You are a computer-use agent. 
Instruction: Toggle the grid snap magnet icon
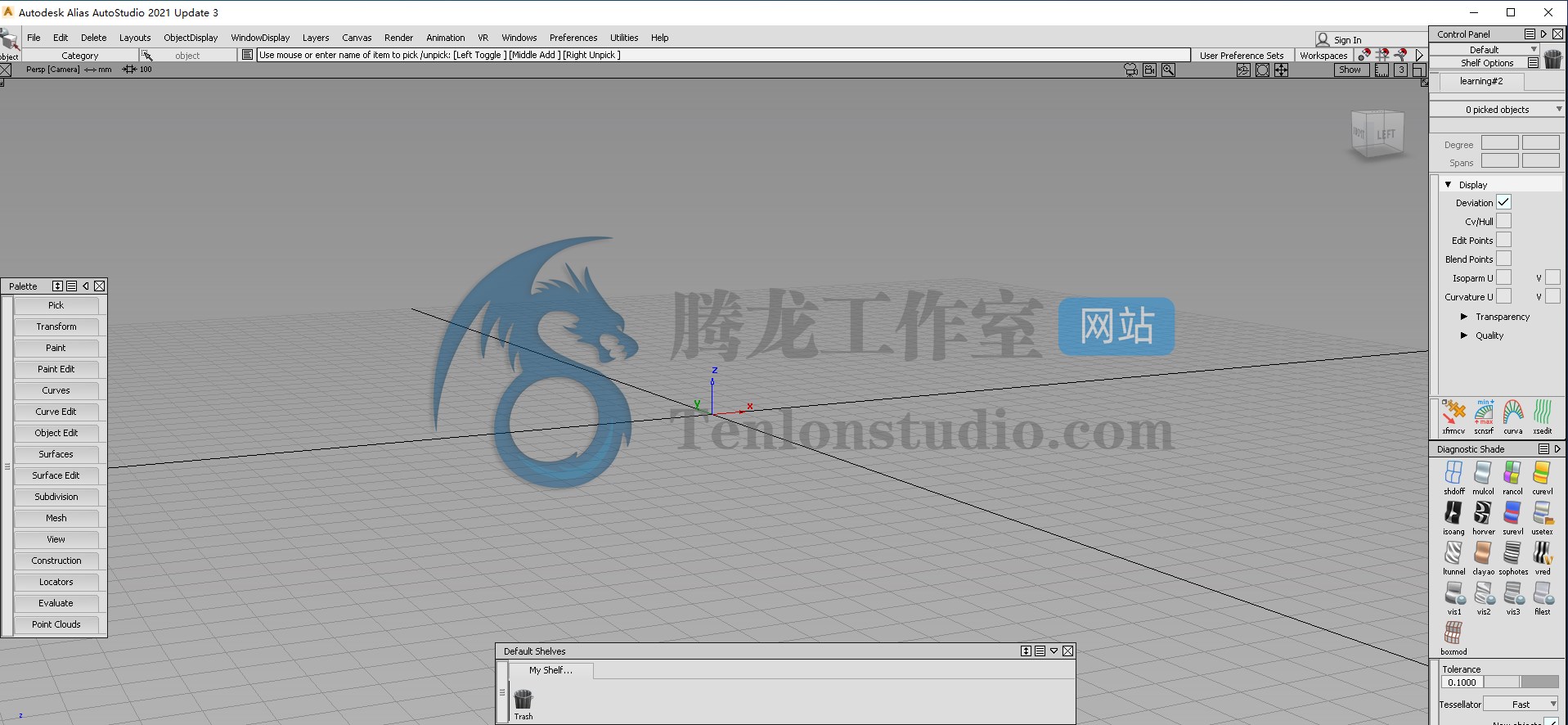coord(1382,55)
